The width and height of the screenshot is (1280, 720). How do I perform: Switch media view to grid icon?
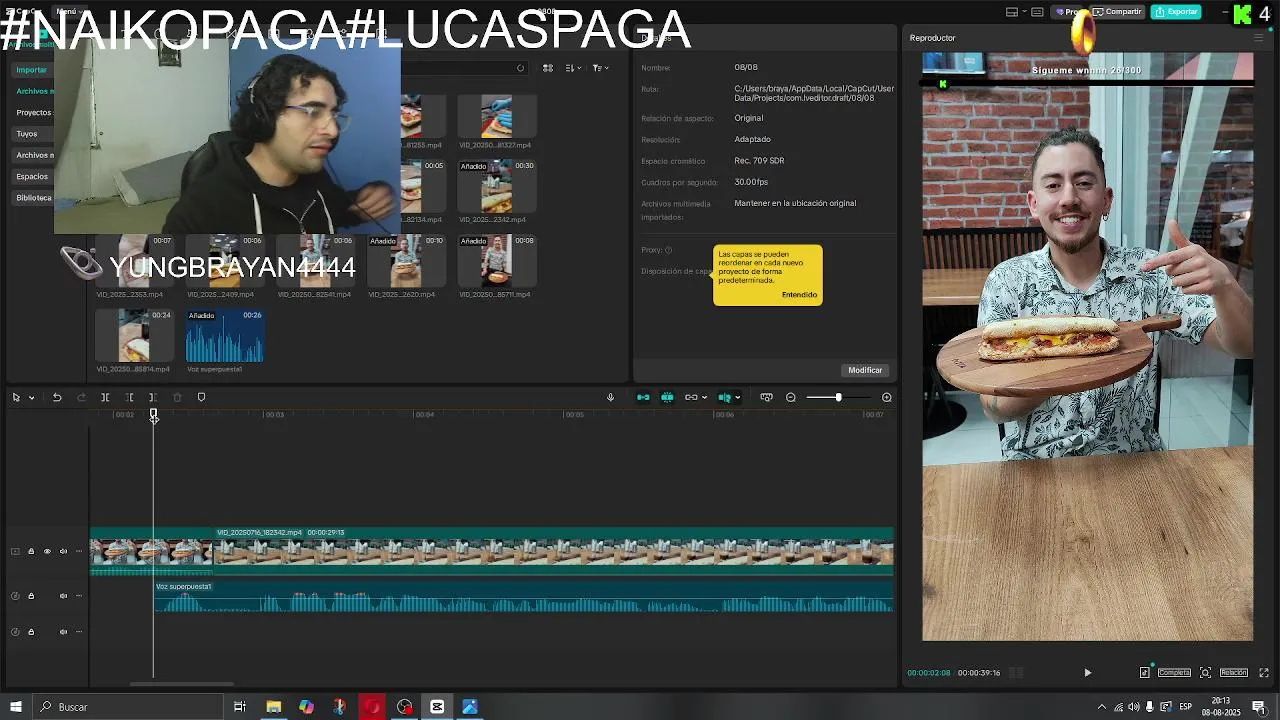pyautogui.click(x=548, y=68)
